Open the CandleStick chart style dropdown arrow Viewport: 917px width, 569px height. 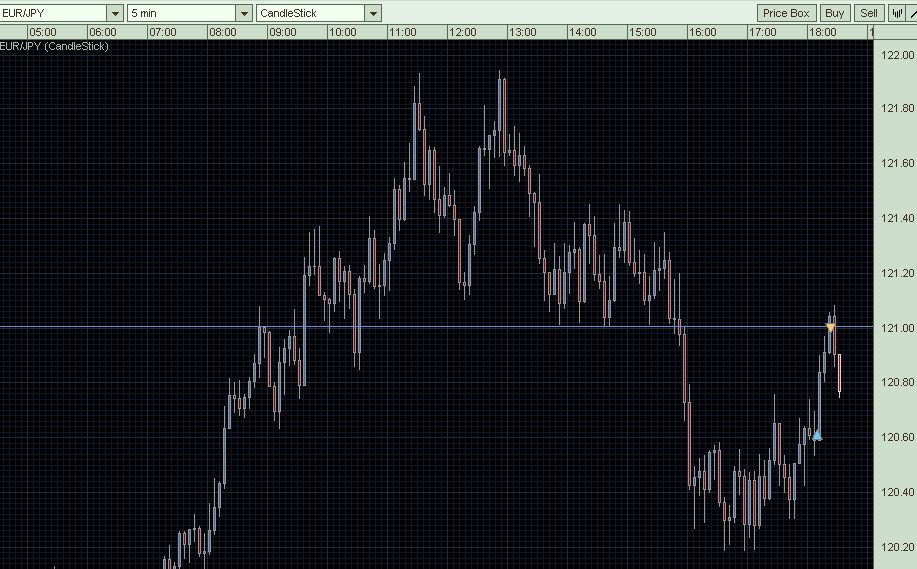(373, 13)
